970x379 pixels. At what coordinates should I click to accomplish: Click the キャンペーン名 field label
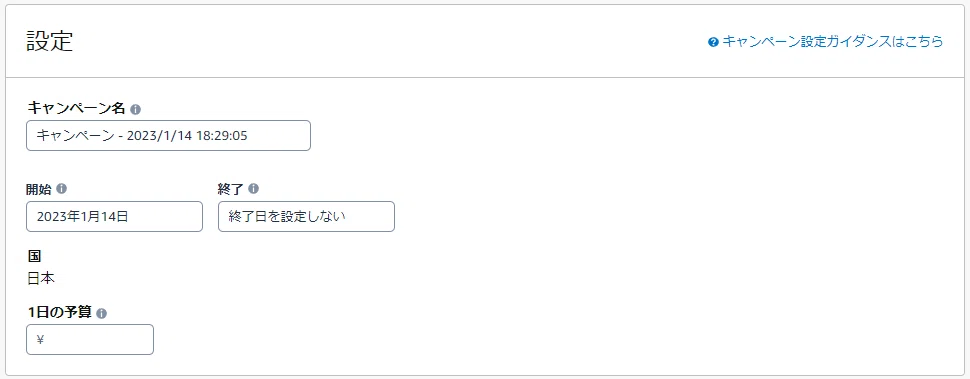76,108
